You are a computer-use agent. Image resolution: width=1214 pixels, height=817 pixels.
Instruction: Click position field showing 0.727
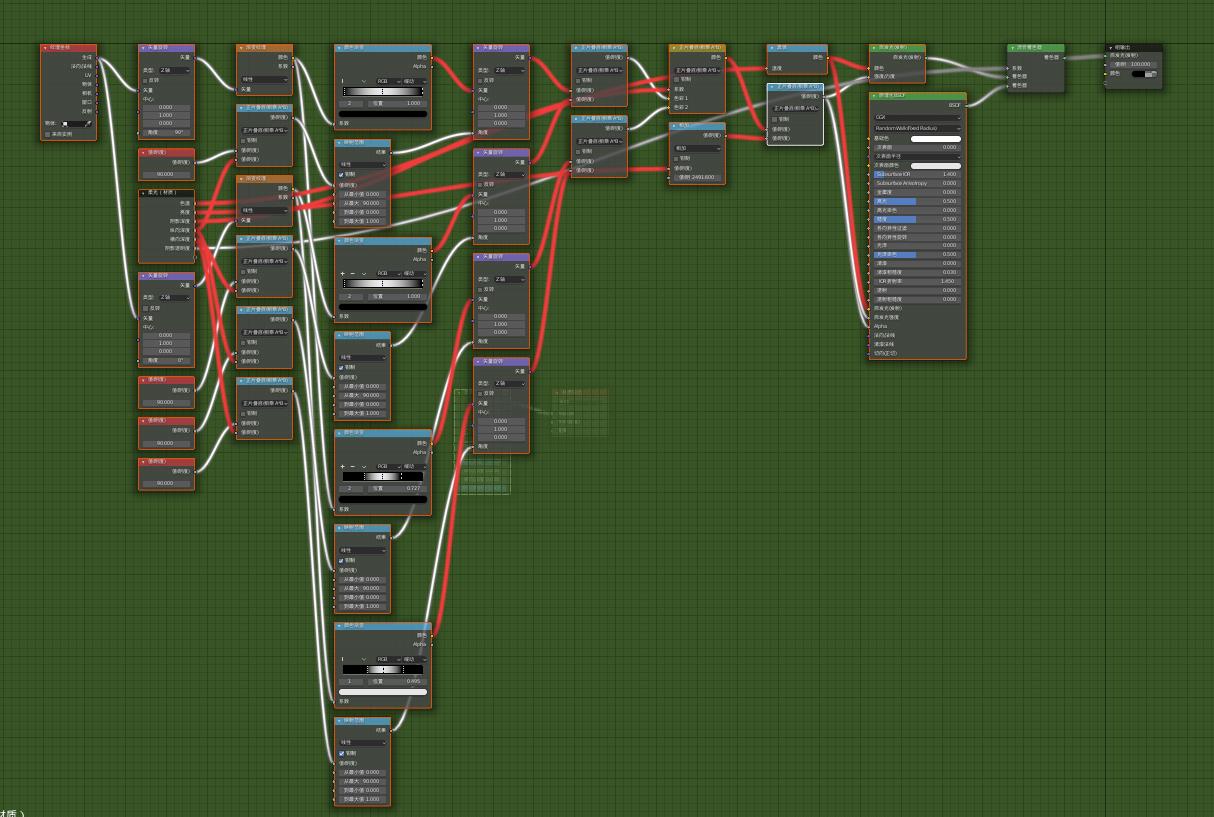(398, 488)
